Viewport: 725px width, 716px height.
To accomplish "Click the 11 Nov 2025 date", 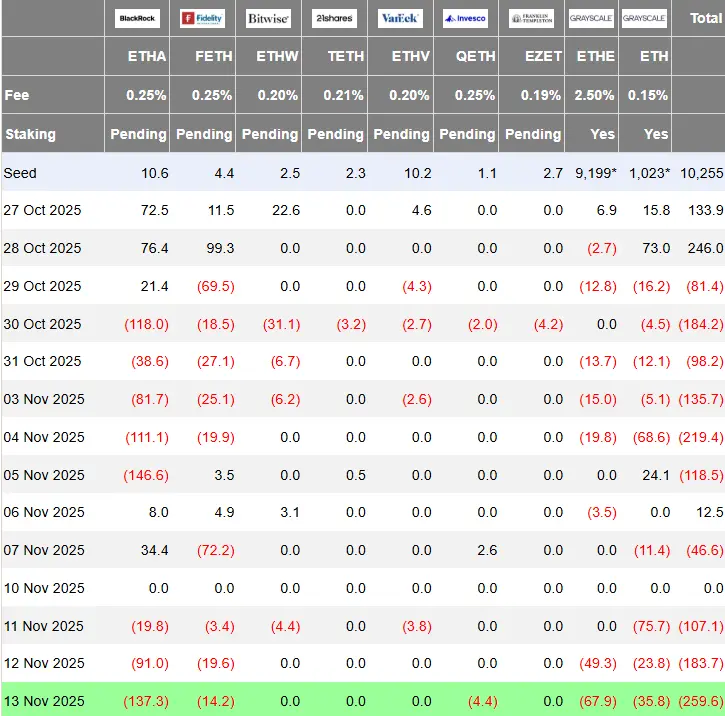I will (x=44, y=626).
